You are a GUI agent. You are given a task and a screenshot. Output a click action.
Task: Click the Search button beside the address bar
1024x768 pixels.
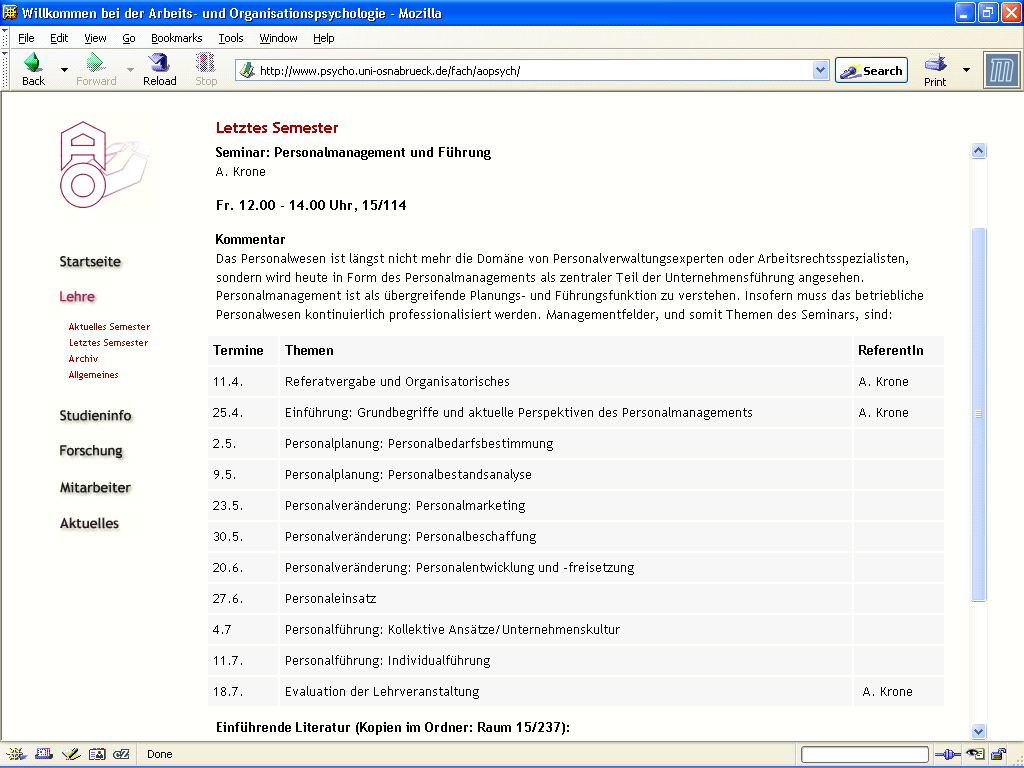[871, 70]
